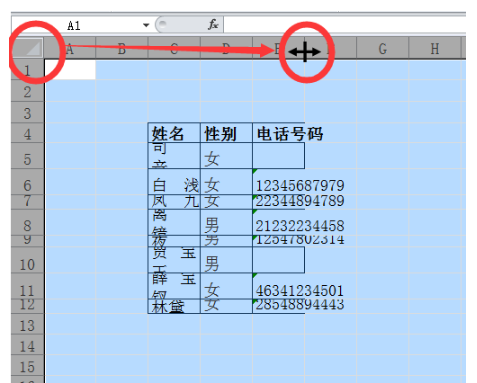
Task: Click the cell containing 21232234458
Action: (279, 223)
